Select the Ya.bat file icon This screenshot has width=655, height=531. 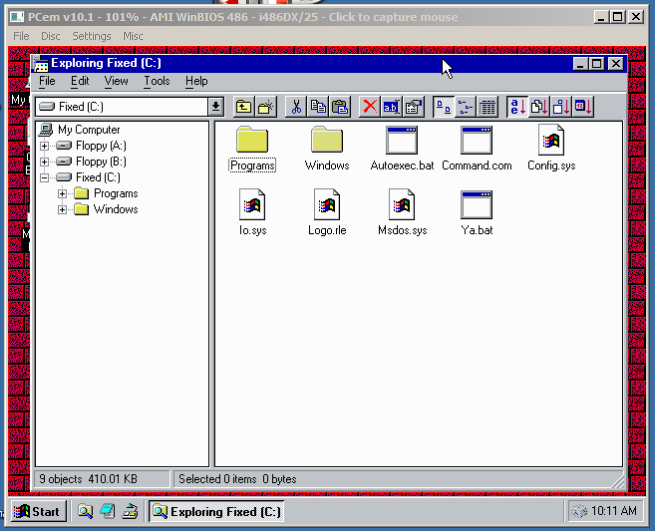[x=476, y=205]
